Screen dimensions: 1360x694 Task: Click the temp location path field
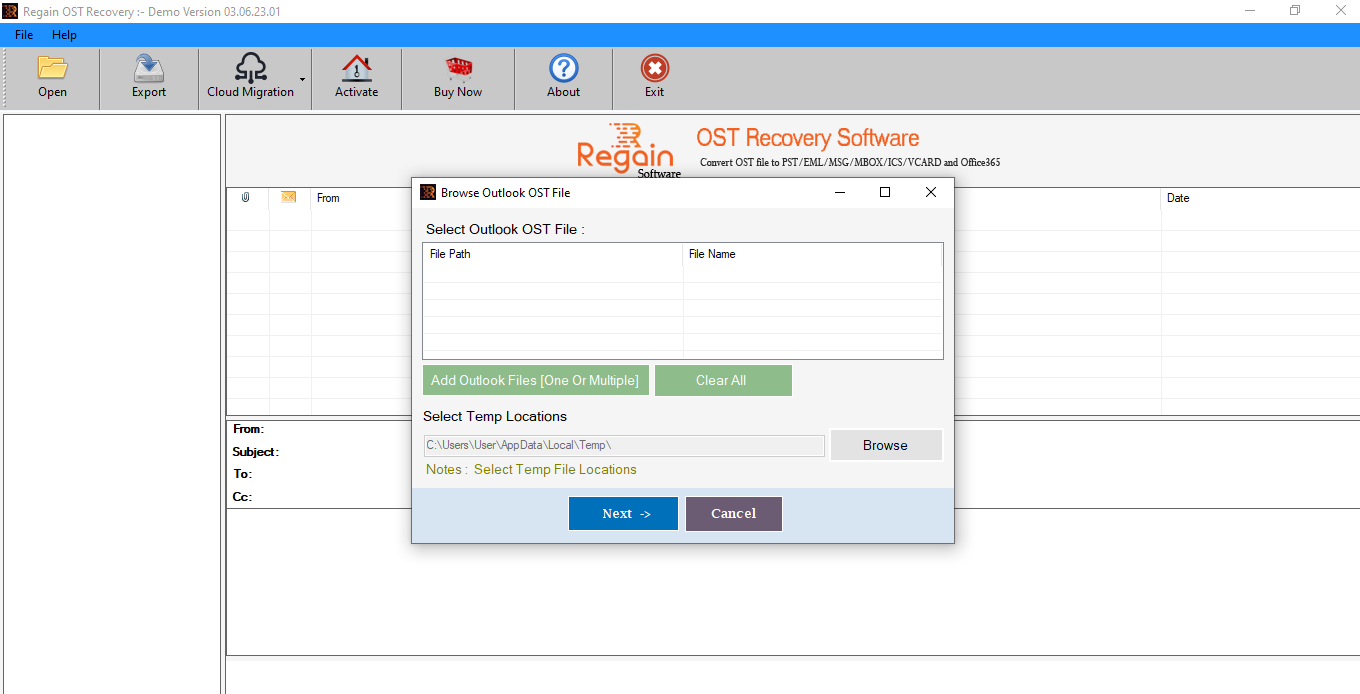click(624, 444)
